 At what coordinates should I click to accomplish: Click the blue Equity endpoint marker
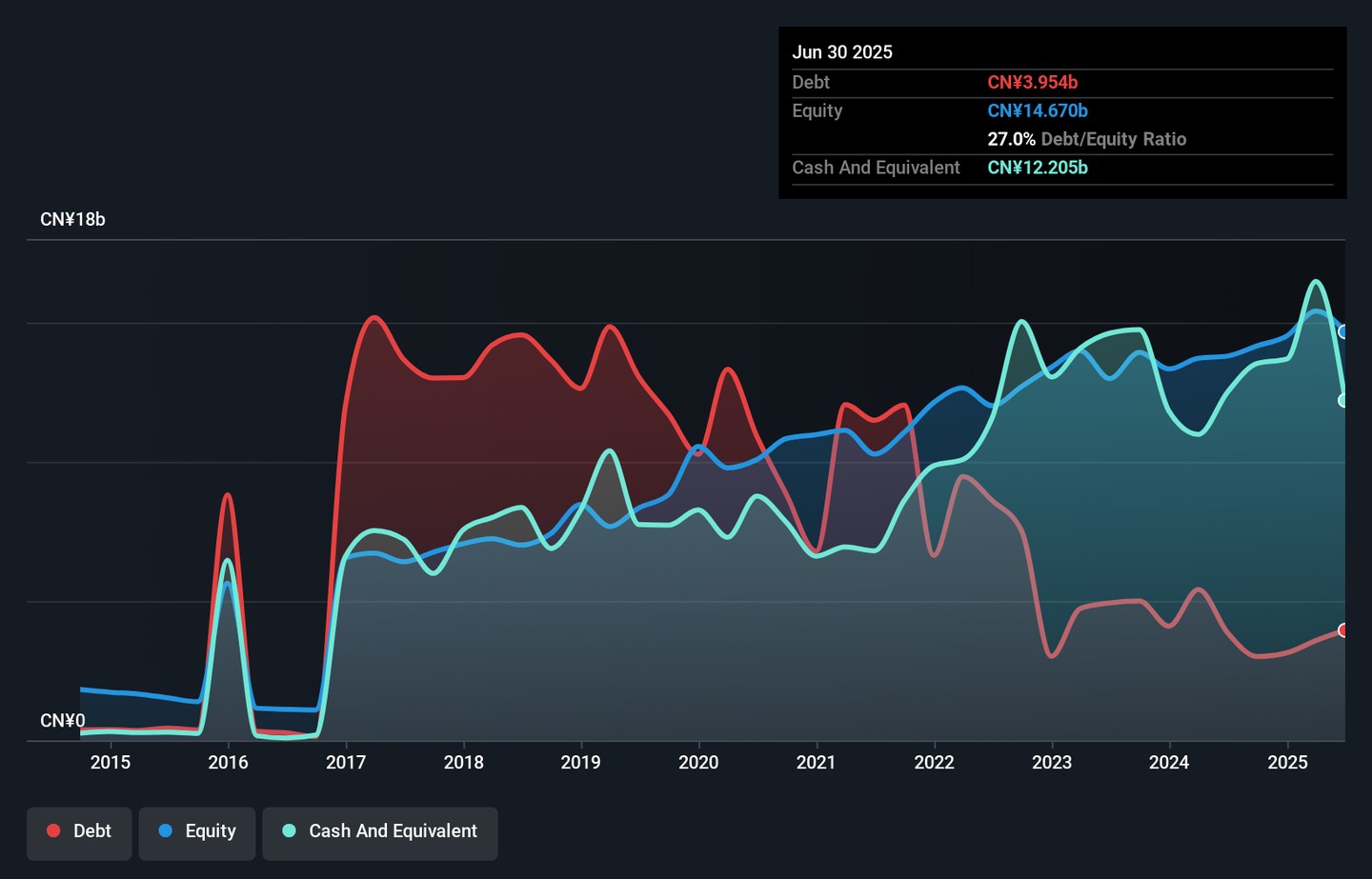(x=1343, y=332)
